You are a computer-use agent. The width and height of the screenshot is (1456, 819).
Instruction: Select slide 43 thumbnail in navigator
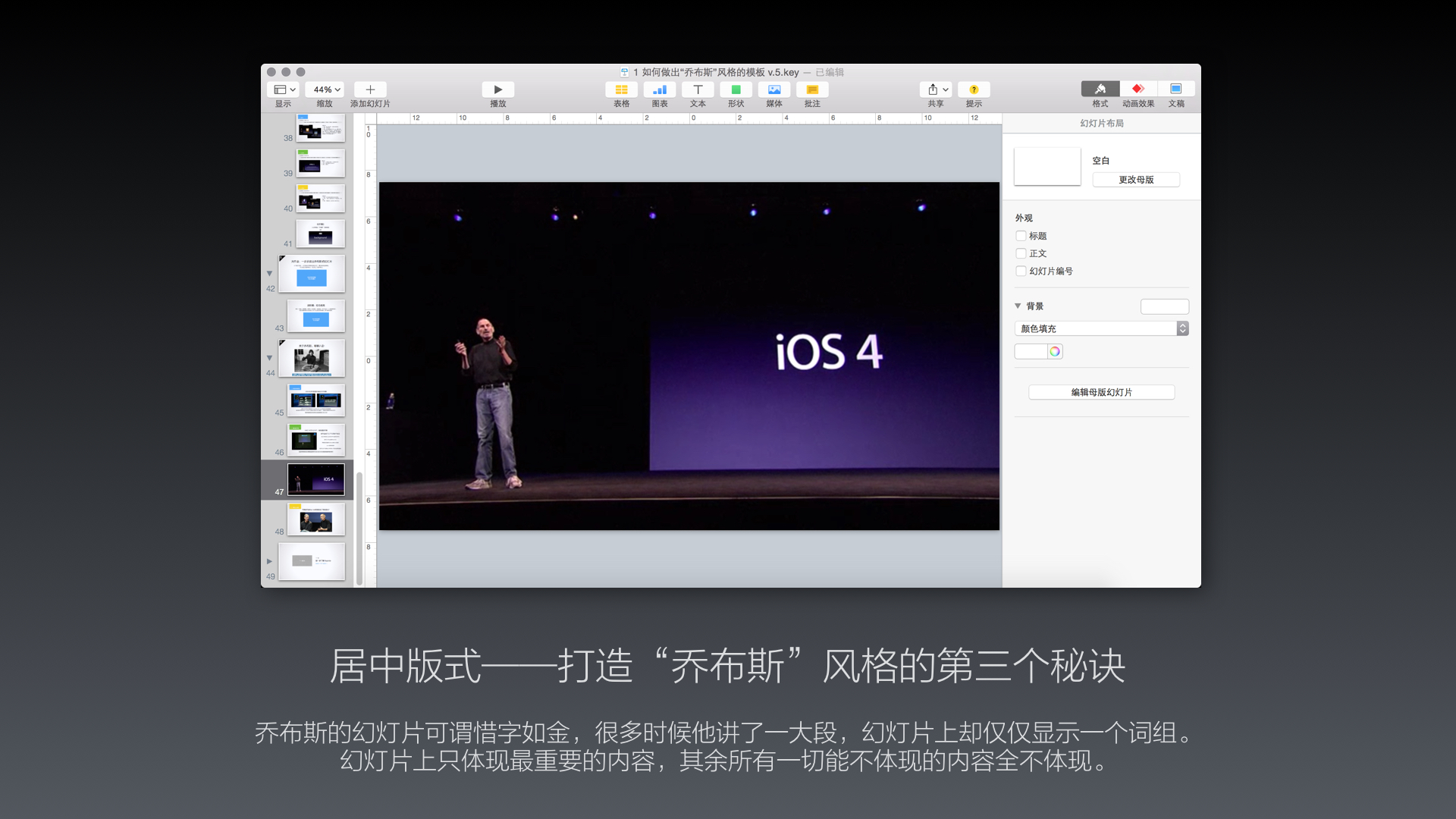[x=316, y=315]
